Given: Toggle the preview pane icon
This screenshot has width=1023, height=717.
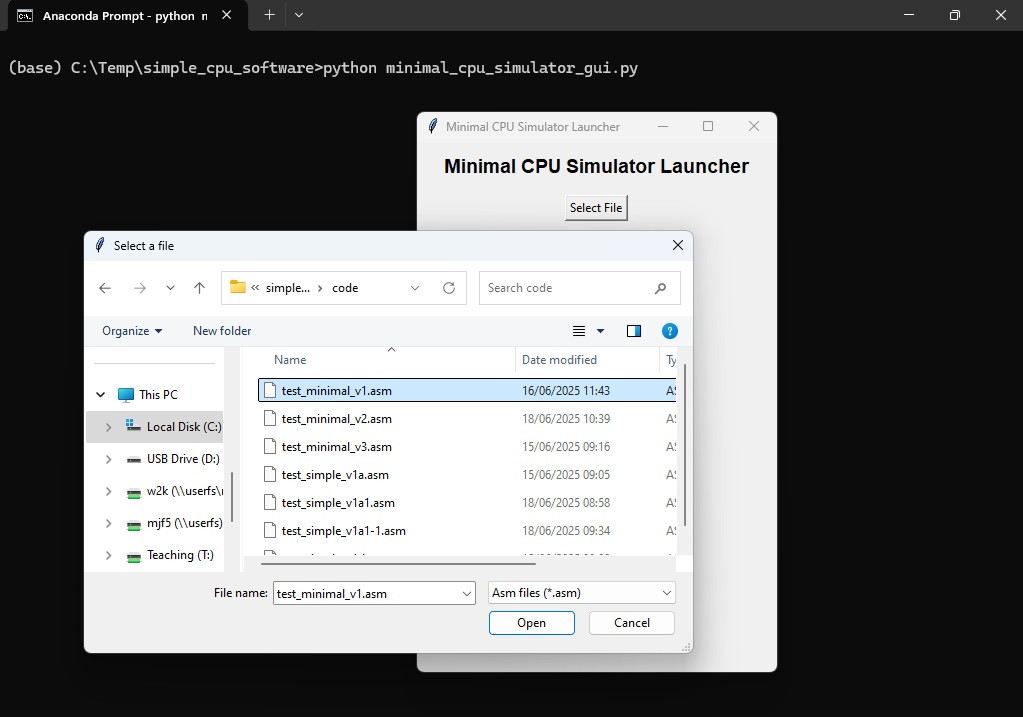Looking at the screenshot, I should [x=633, y=331].
